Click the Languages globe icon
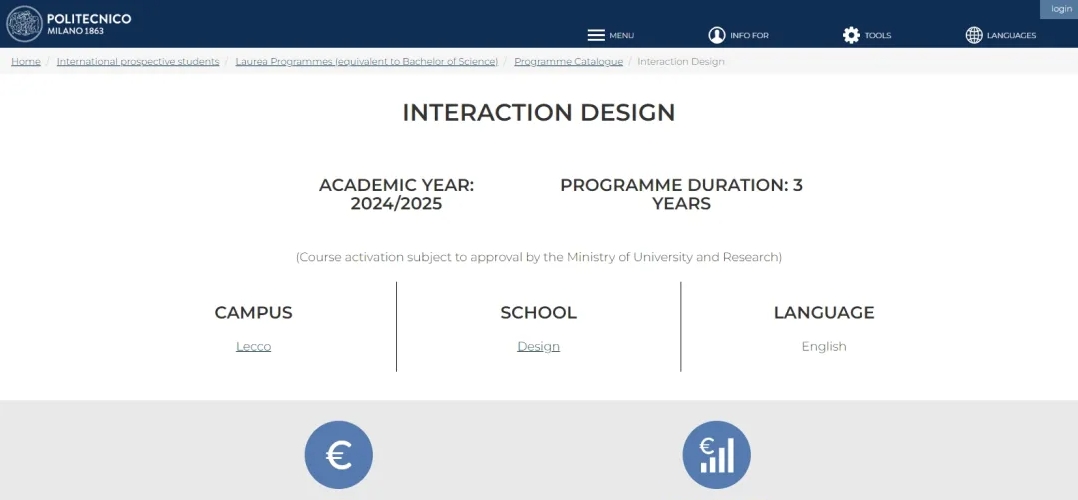 (974, 35)
